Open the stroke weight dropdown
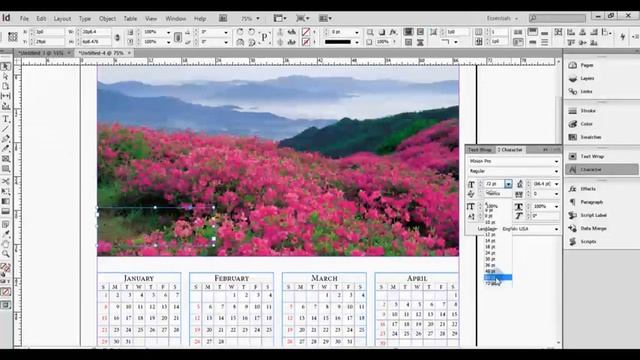This screenshot has width=640, height=360. point(357,32)
